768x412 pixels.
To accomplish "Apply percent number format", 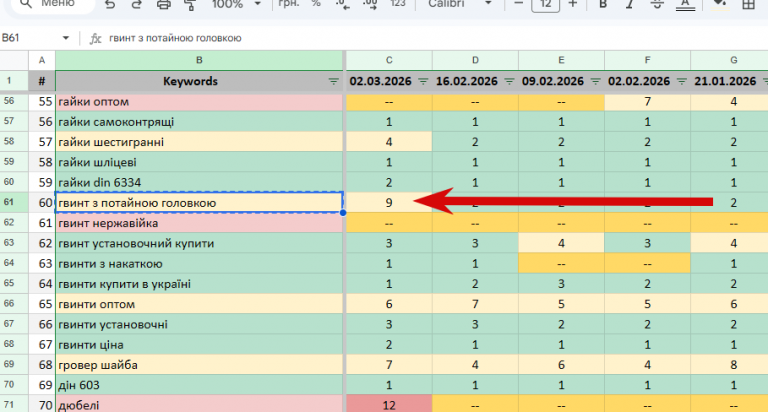I will coord(316,4).
